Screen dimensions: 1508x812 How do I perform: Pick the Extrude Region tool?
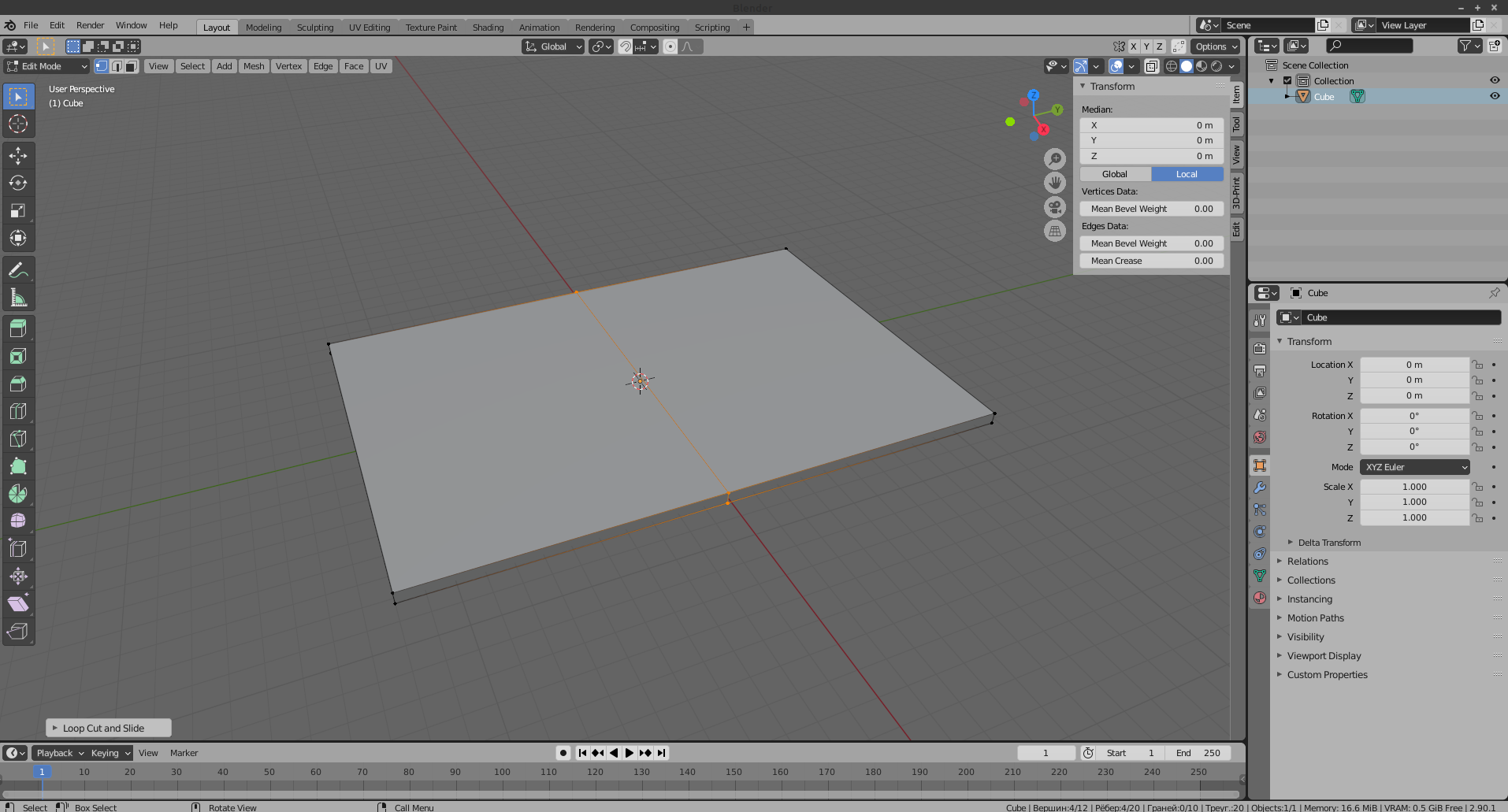[x=18, y=328]
